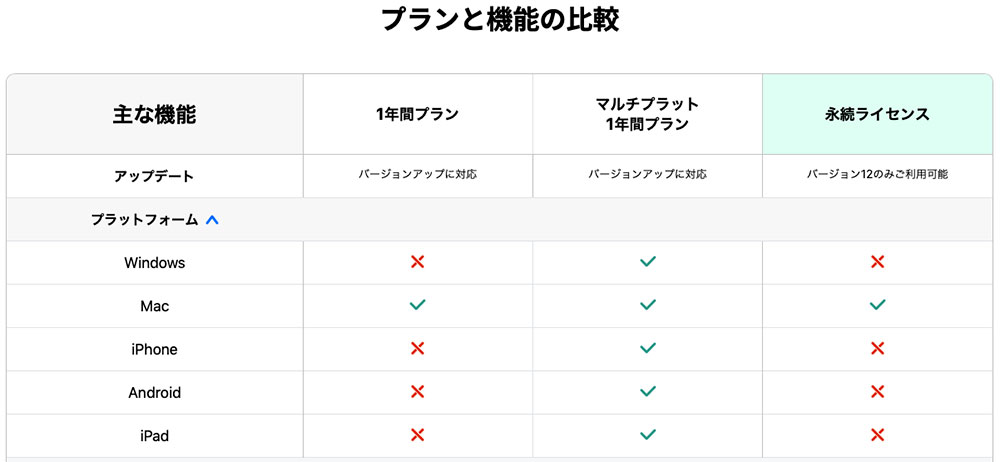Image resolution: width=1000 pixels, height=462 pixels.
Task: Click red cross for Windows under 1年間プラン
Action: 418,262
